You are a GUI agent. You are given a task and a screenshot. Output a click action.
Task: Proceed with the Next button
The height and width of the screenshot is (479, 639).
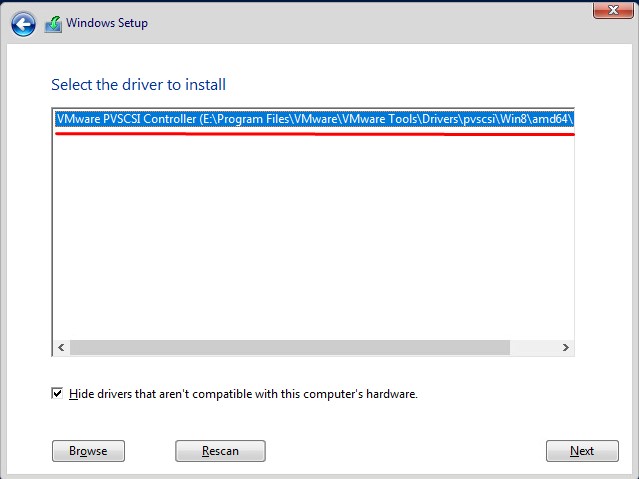pos(582,450)
